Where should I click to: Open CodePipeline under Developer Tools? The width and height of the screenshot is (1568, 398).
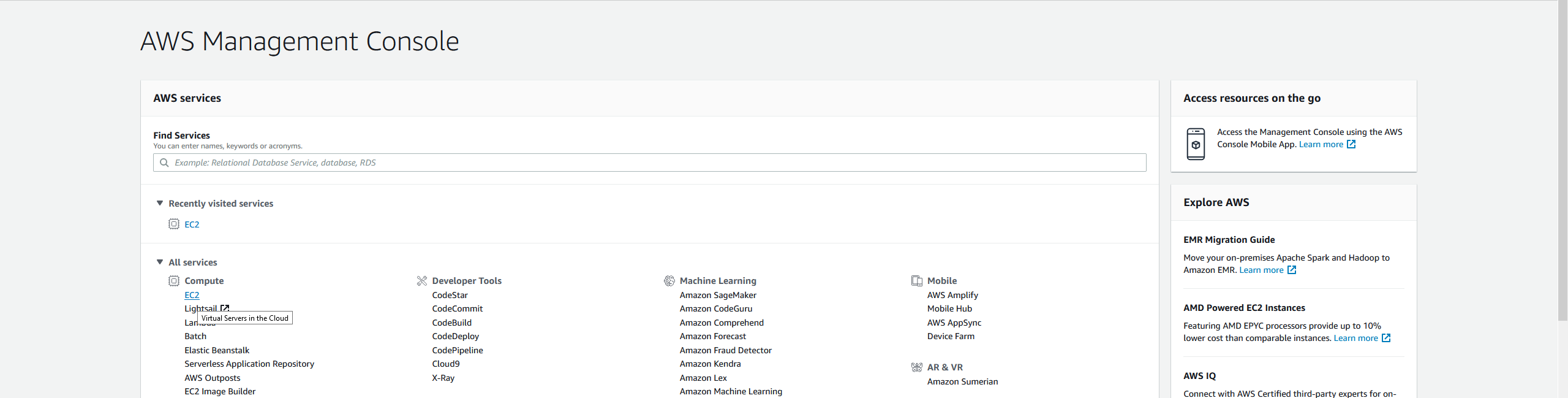coord(457,350)
